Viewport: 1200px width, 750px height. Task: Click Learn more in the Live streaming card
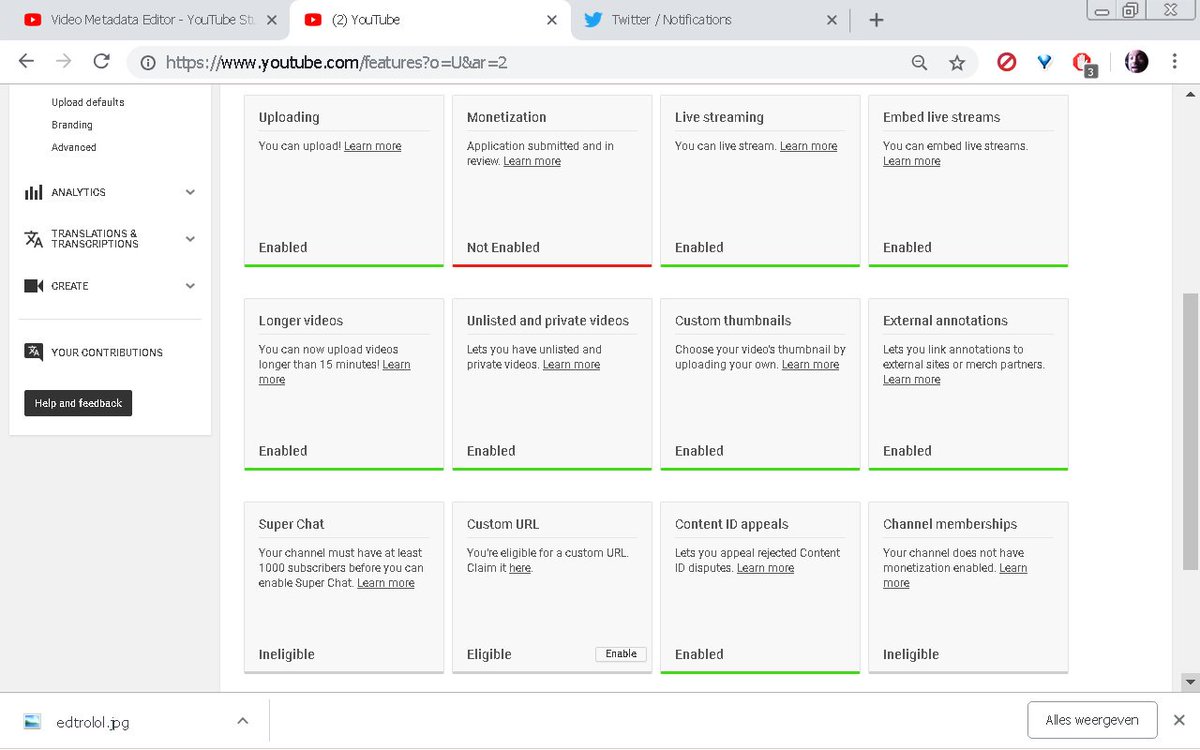pyautogui.click(x=808, y=146)
